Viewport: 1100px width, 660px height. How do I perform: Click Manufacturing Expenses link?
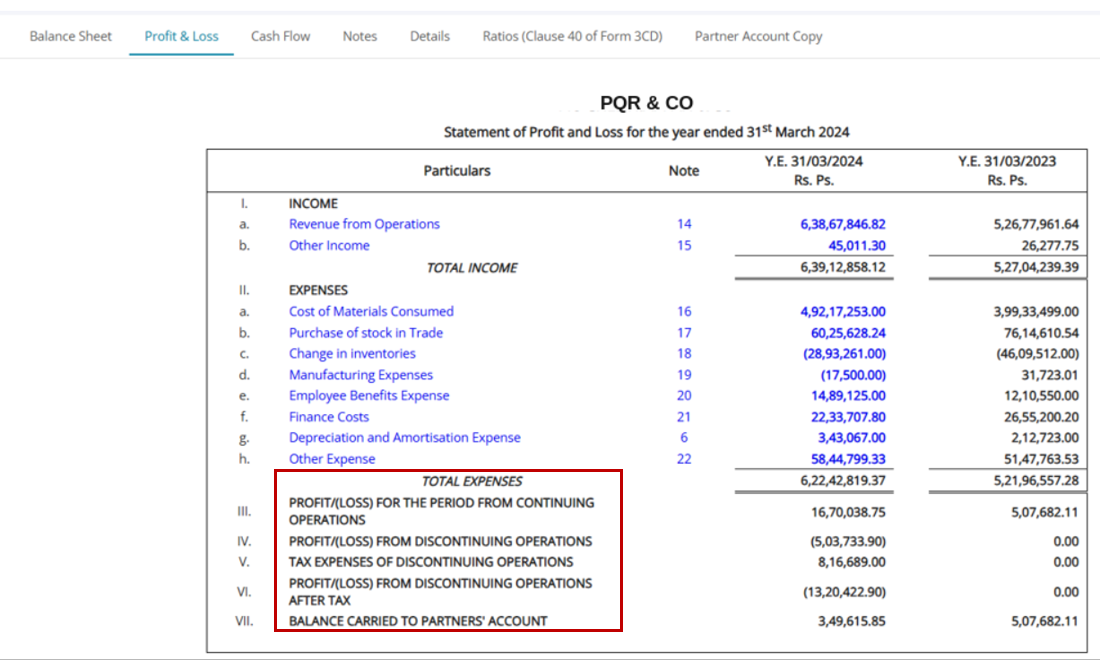point(361,375)
